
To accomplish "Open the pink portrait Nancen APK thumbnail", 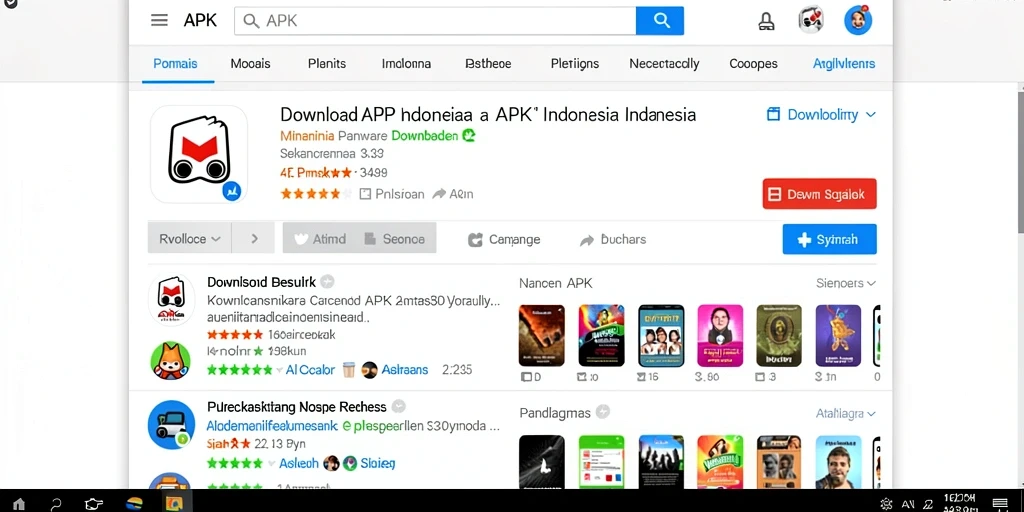I will (720, 335).
